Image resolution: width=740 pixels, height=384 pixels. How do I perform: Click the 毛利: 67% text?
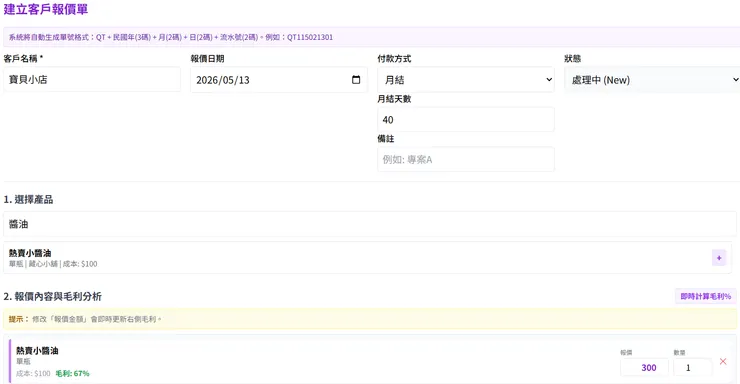(72, 374)
